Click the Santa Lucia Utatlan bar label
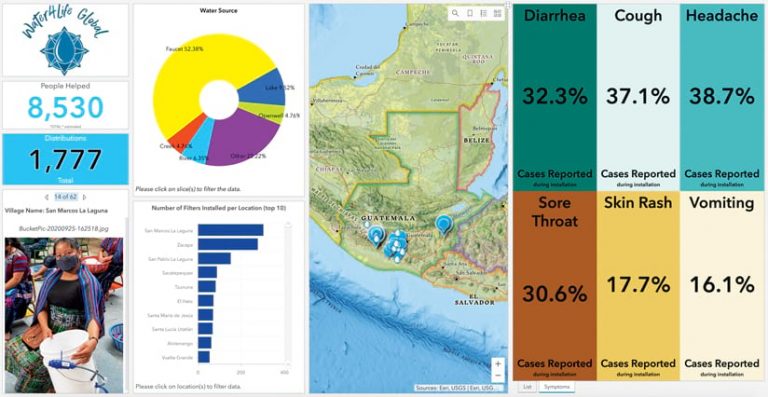The height and width of the screenshot is (397, 768). [173, 328]
